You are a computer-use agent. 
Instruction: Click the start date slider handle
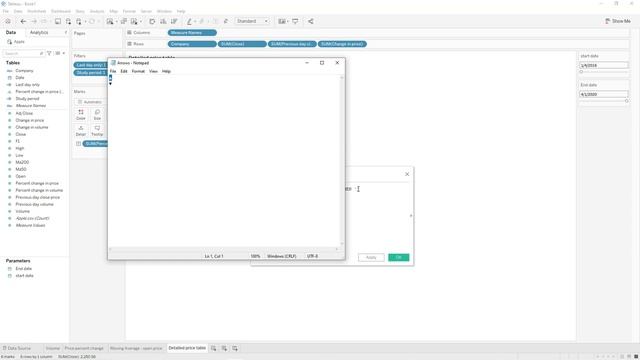pyautogui.click(x=581, y=72)
